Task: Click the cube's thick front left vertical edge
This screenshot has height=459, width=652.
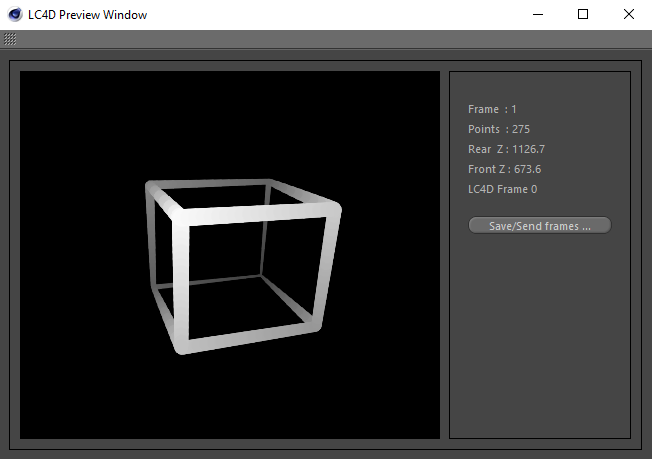Action: pos(182,280)
